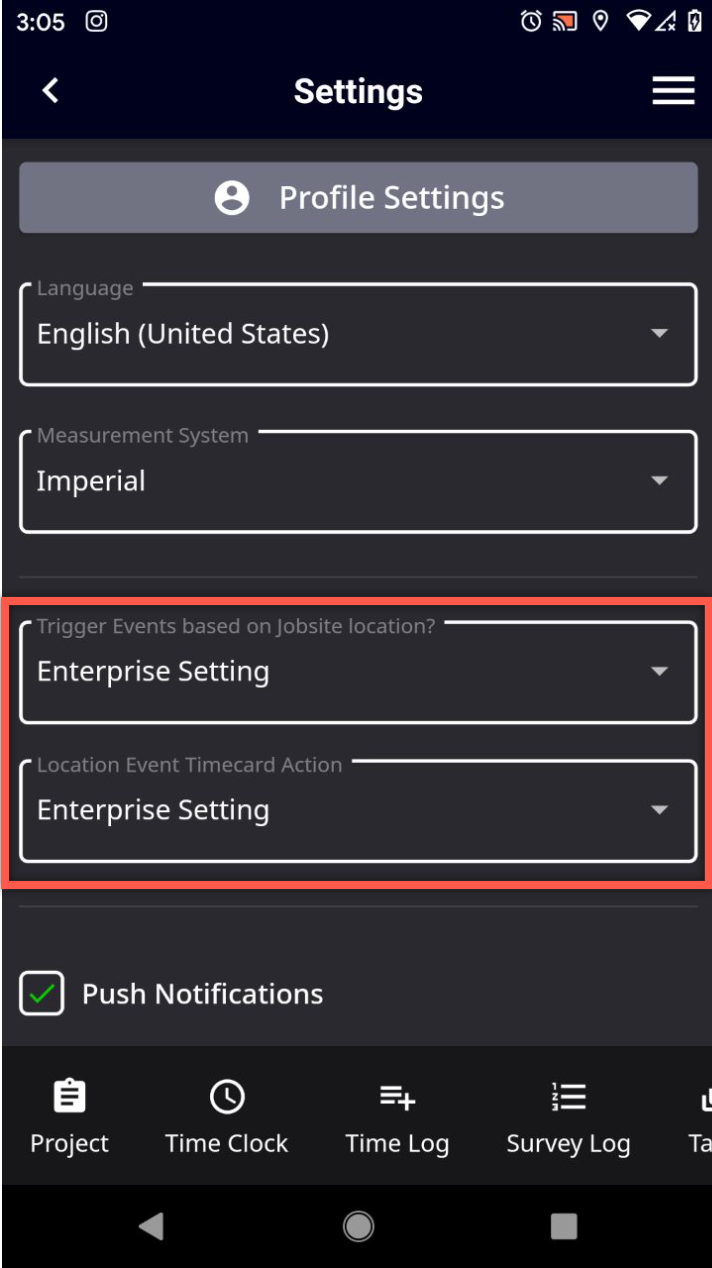Tap the Android back triangle
This screenshot has width=712, height=1268.
(151, 1226)
